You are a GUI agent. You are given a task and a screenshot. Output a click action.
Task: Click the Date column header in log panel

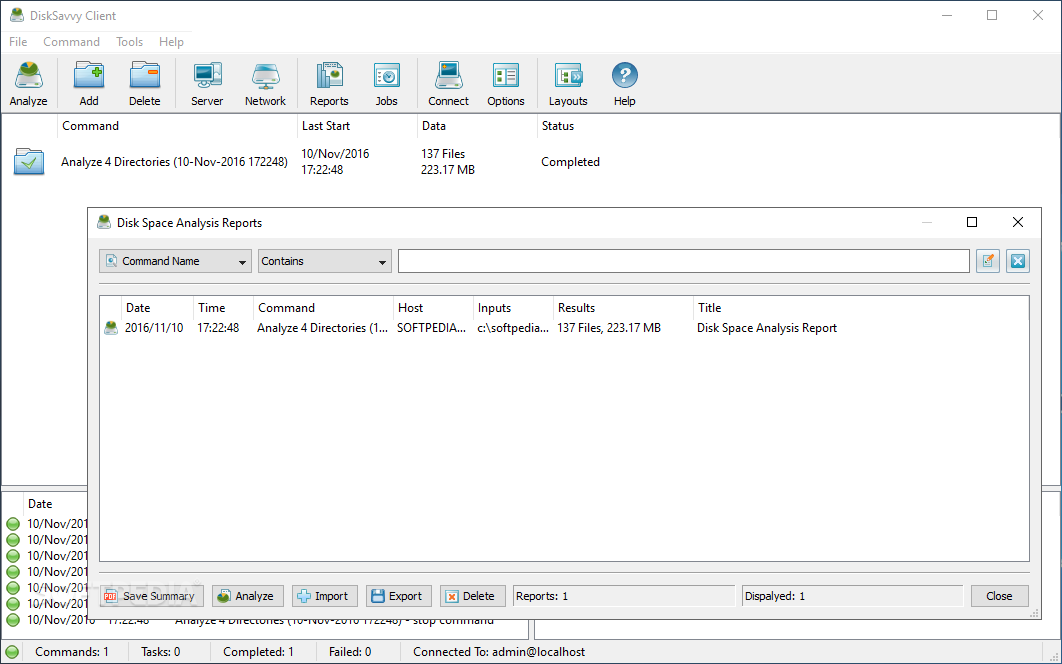(40, 504)
